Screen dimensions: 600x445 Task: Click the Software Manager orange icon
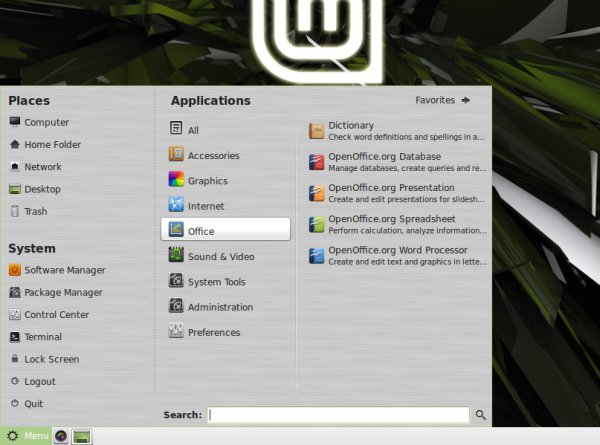pyautogui.click(x=15, y=270)
